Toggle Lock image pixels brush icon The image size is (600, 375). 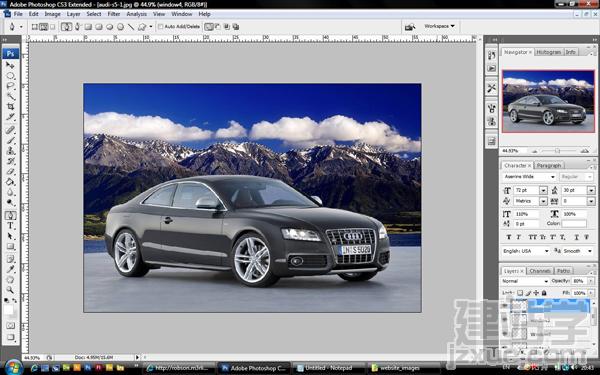point(528,293)
